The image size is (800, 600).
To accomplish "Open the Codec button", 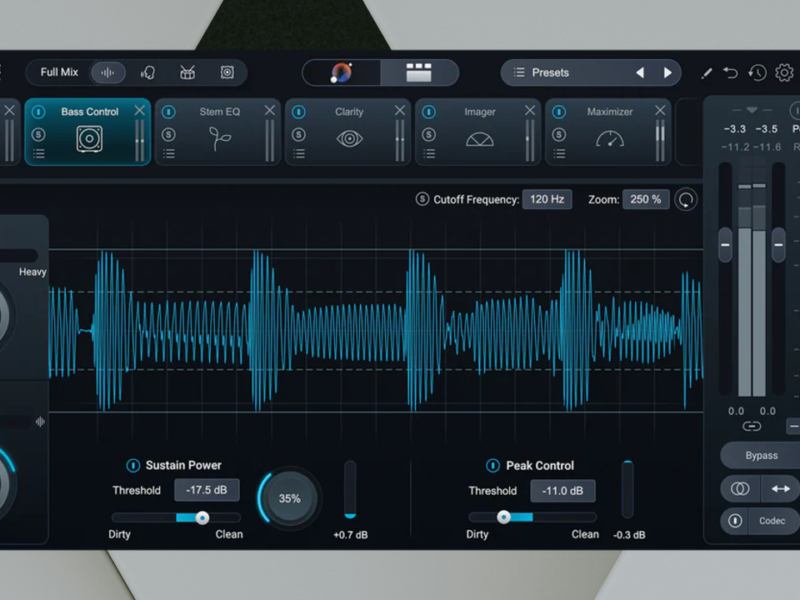I will [774, 521].
